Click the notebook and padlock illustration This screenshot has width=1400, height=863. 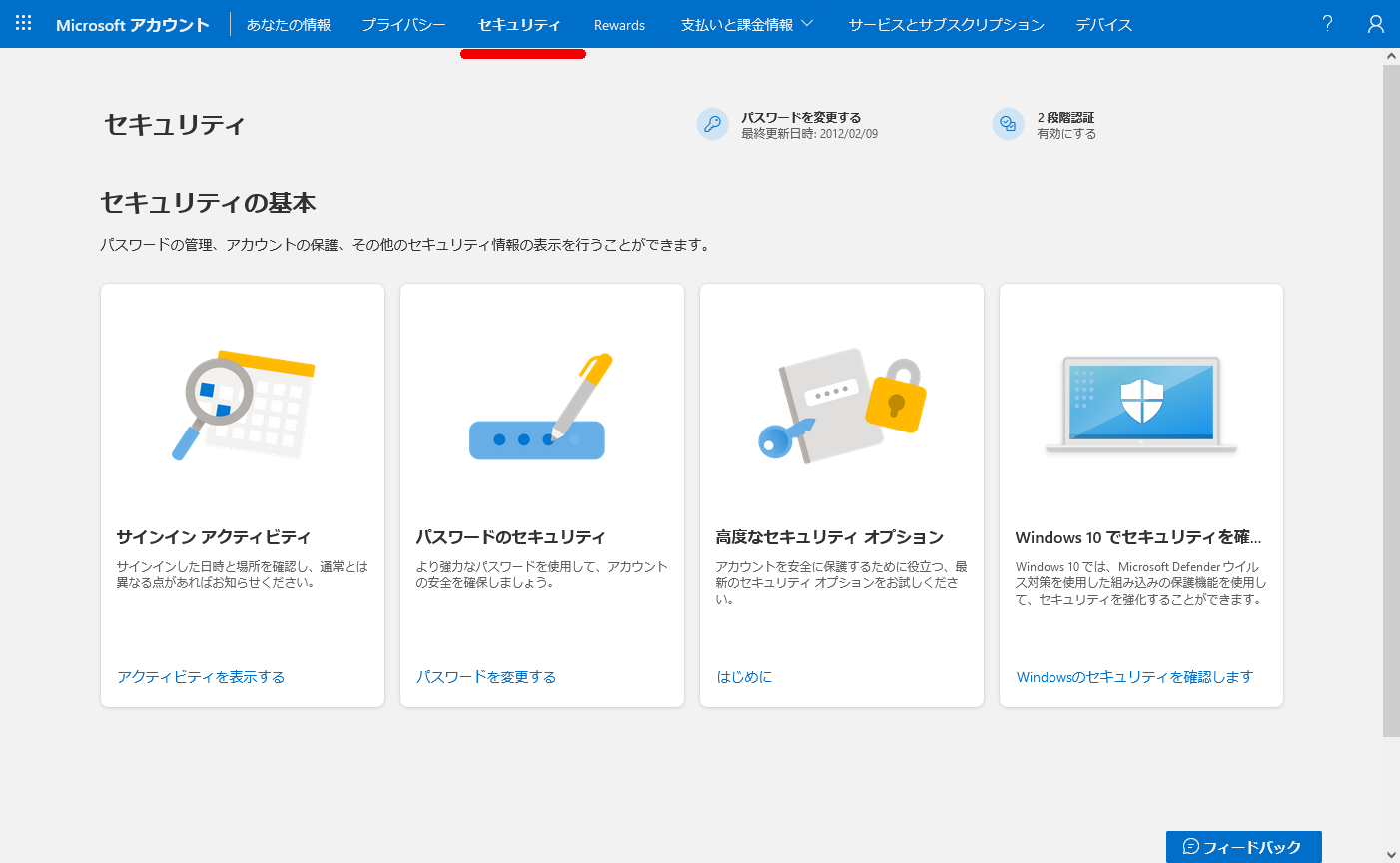(x=842, y=405)
